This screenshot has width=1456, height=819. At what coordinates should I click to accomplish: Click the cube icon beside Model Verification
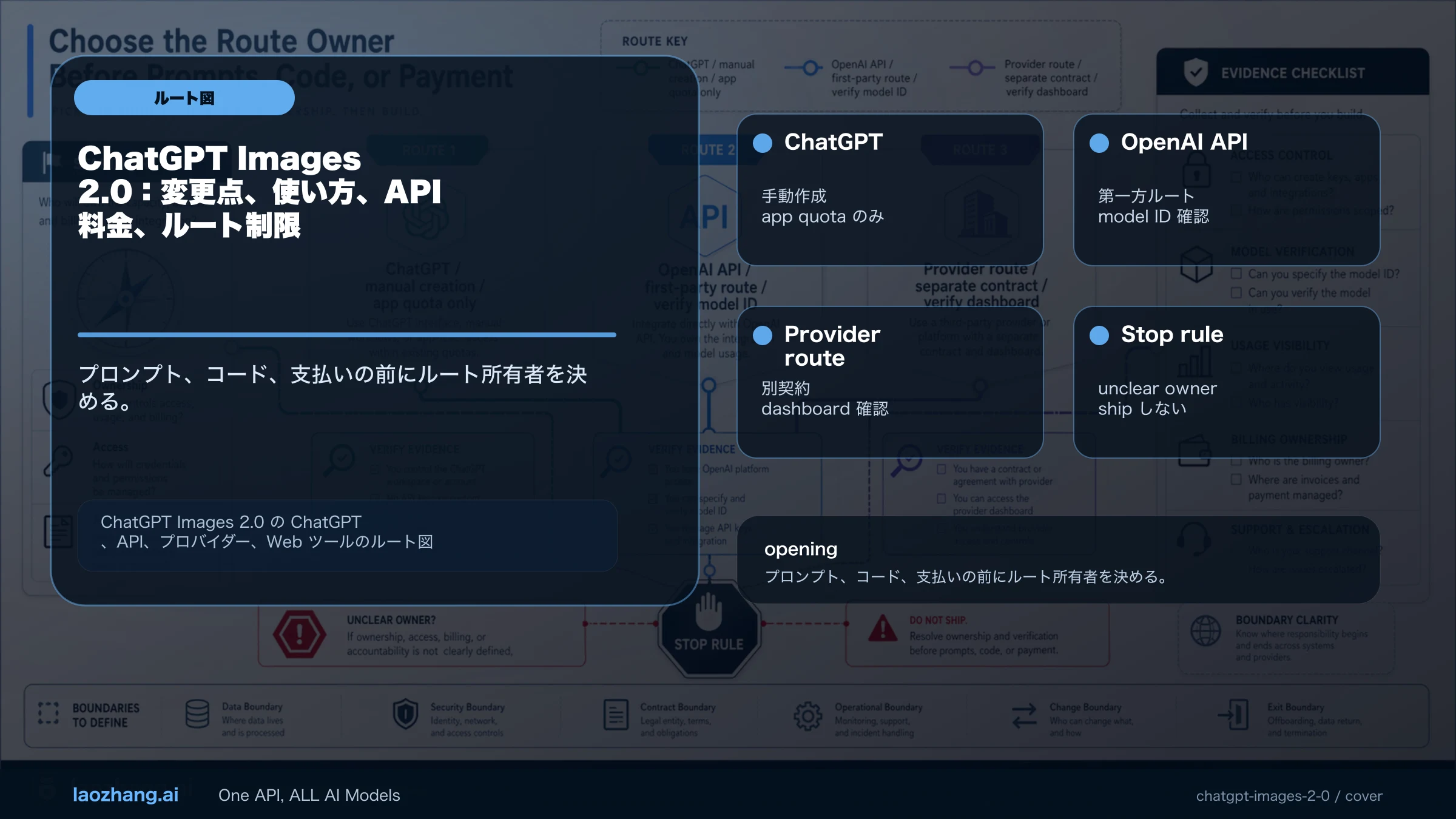pos(1196,264)
